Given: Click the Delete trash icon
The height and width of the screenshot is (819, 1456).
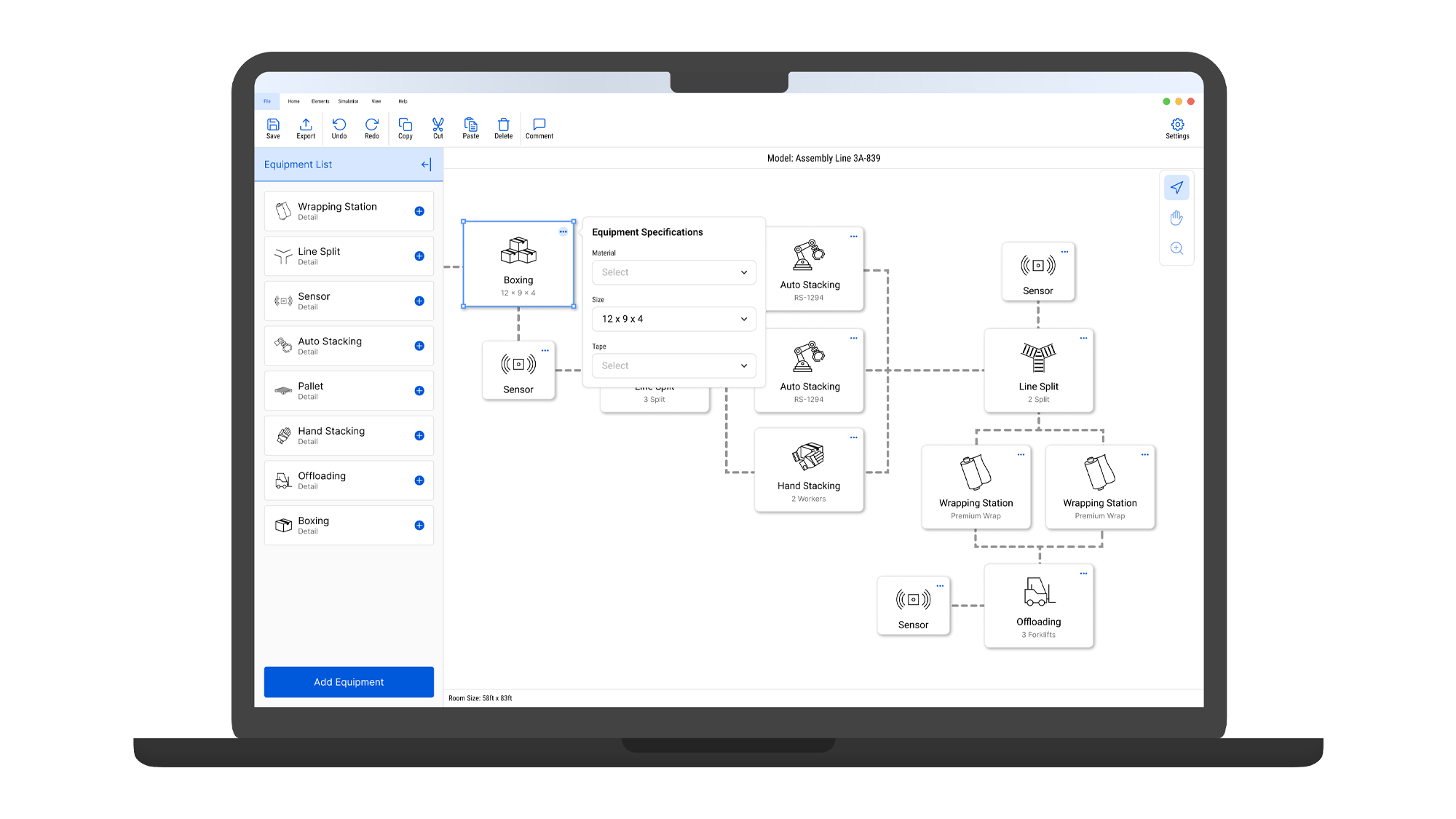Looking at the screenshot, I should [x=503, y=128].
